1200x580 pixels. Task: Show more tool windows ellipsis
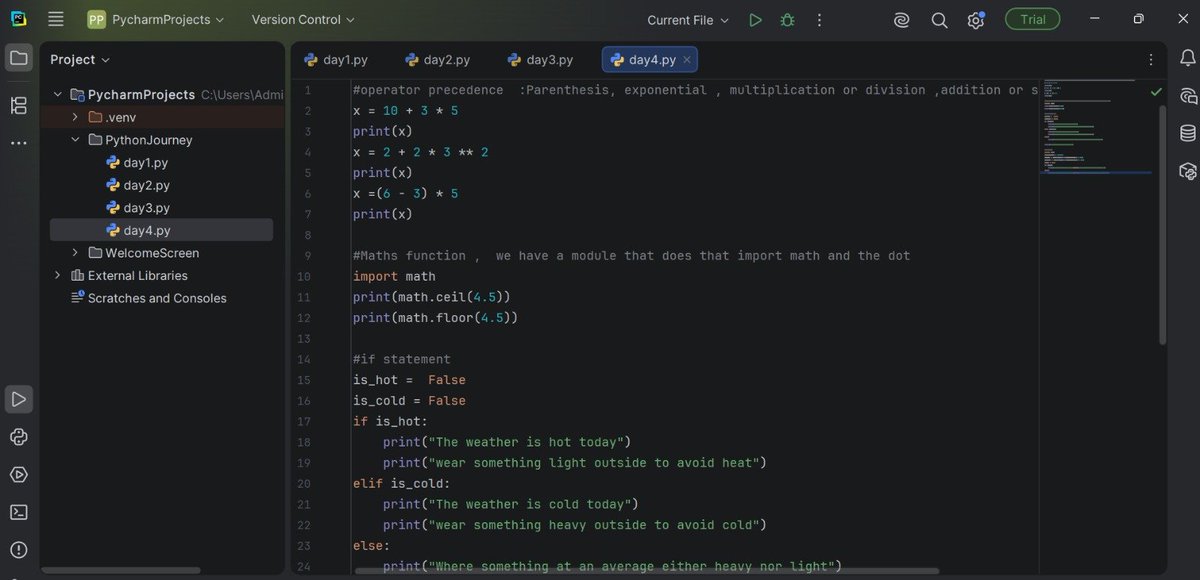18,143
